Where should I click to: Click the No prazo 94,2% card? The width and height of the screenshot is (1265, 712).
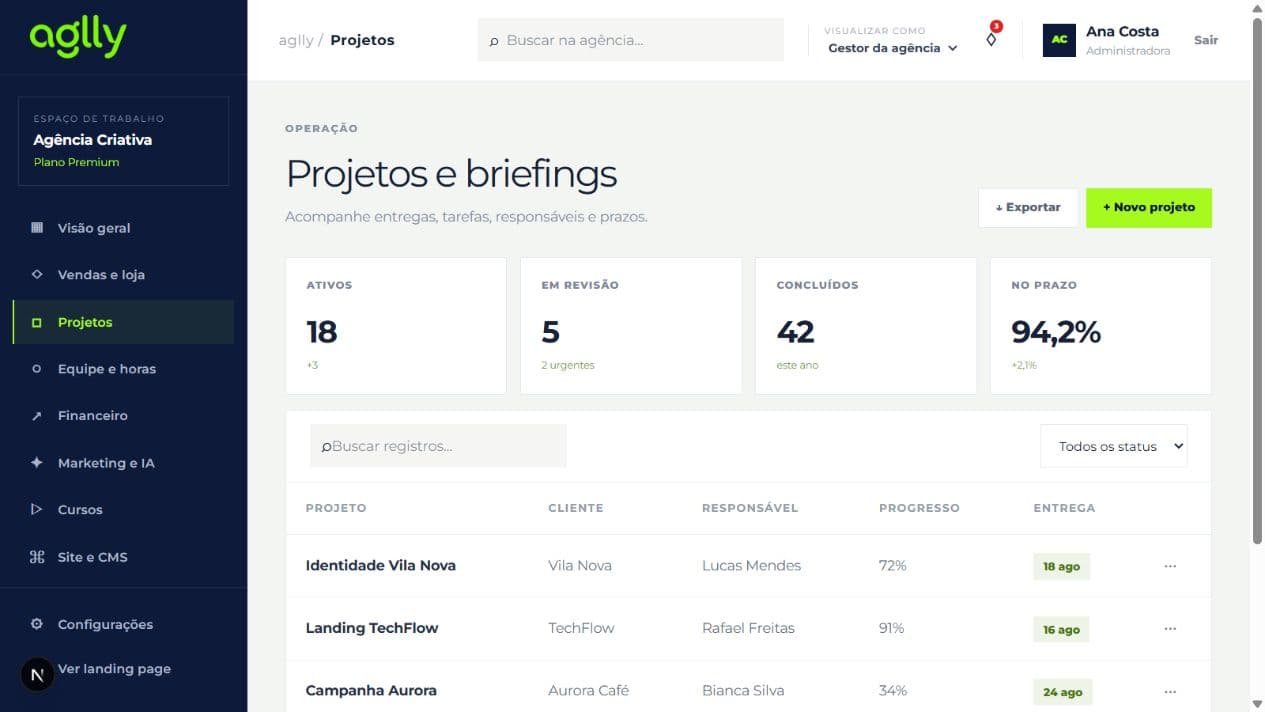tap(1101, 326)
